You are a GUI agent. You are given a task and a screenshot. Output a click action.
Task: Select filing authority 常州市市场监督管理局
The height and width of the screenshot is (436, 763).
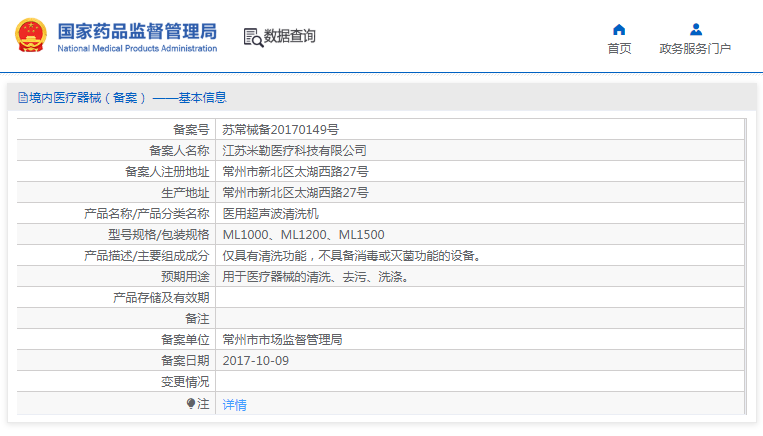[x=282, y=339]
